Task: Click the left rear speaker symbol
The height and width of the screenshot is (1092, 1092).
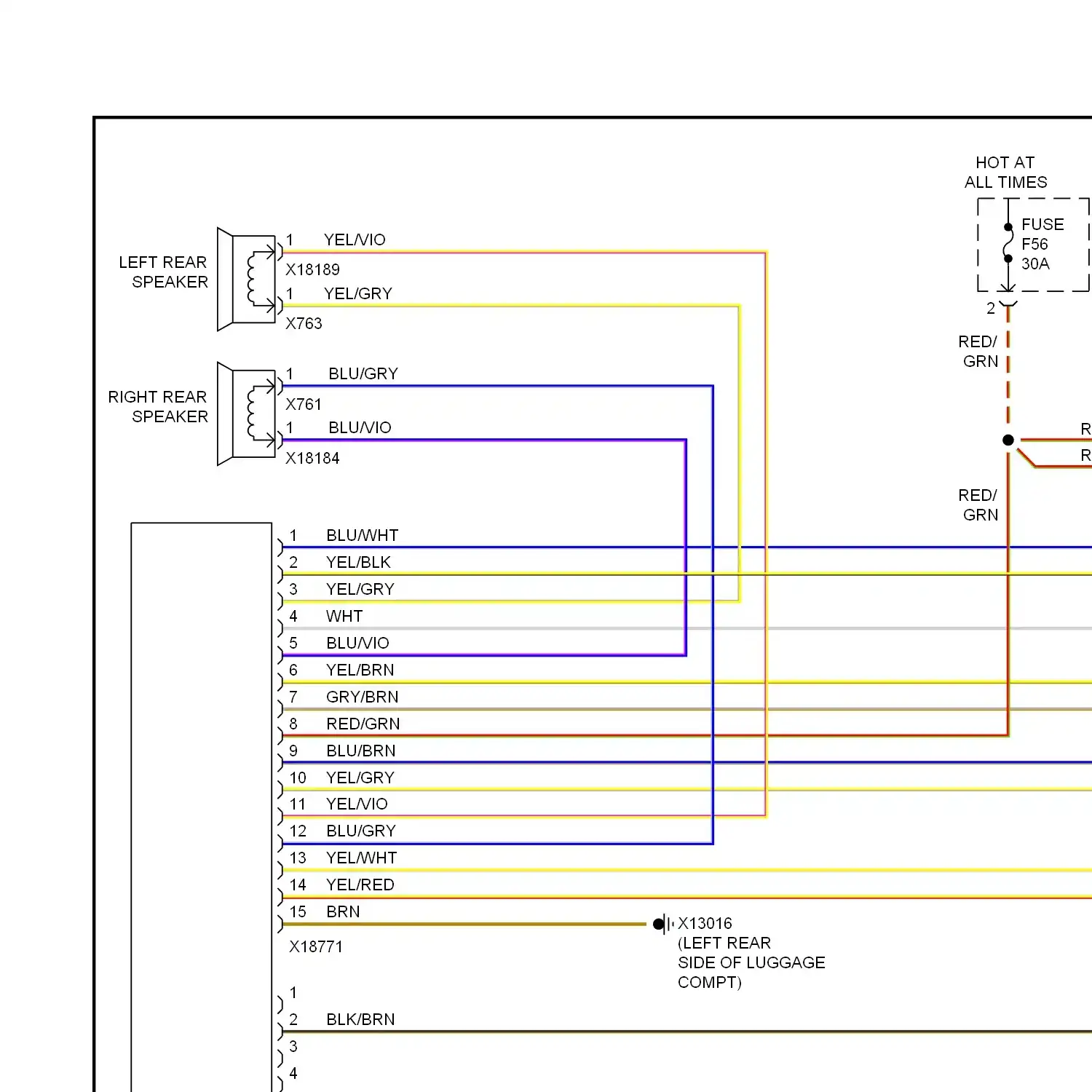Action: point(246,280)
